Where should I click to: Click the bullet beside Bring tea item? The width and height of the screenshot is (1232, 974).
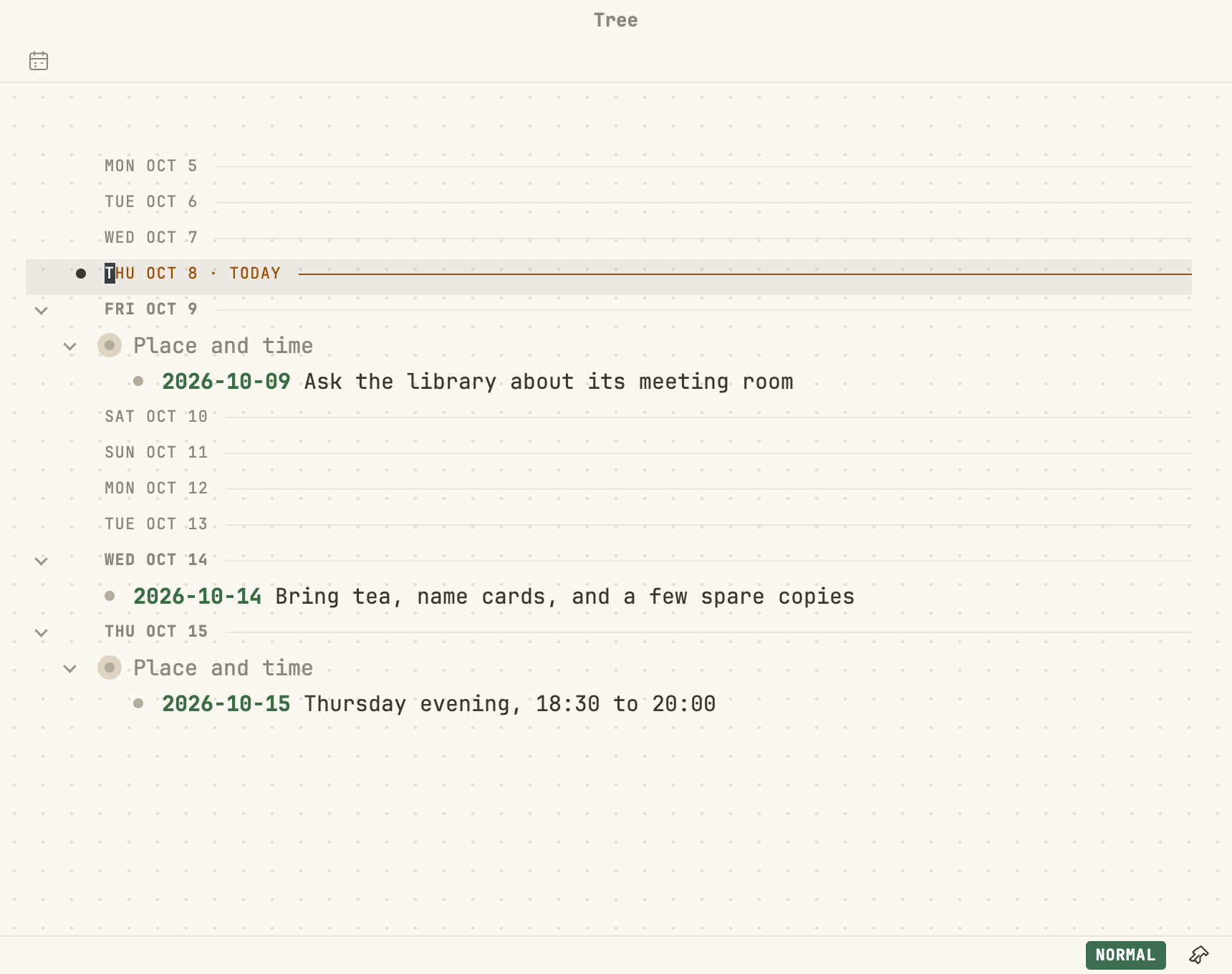[x=110, y=596]
